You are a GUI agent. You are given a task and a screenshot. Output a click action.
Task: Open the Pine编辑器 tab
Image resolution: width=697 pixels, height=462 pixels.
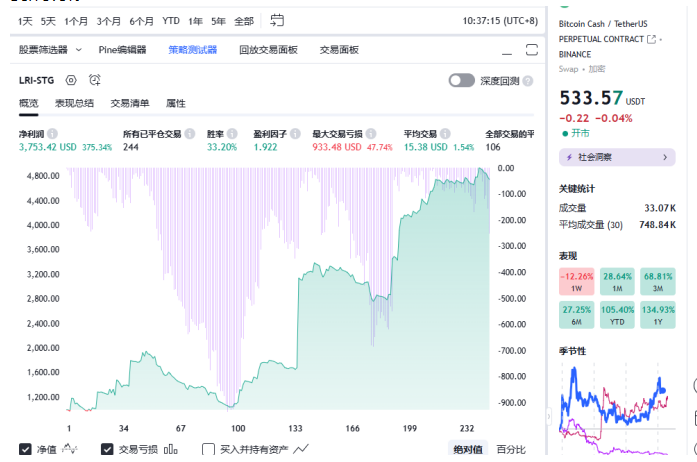coord(122,49)
